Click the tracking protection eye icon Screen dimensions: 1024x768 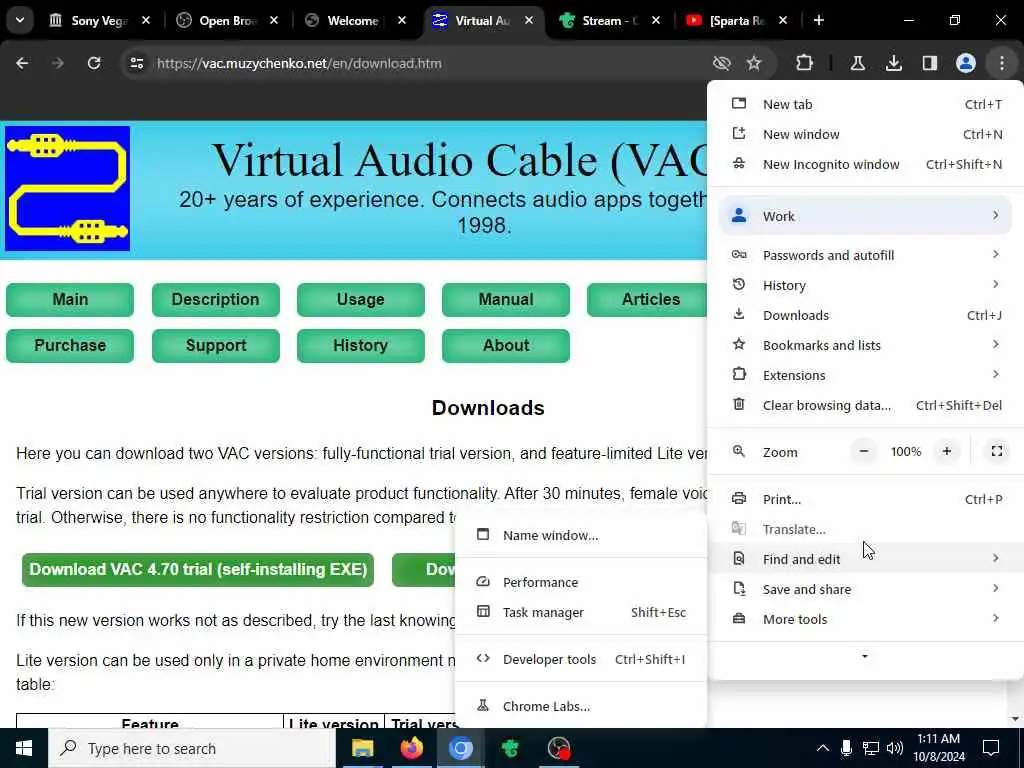(x=722, y=63)
